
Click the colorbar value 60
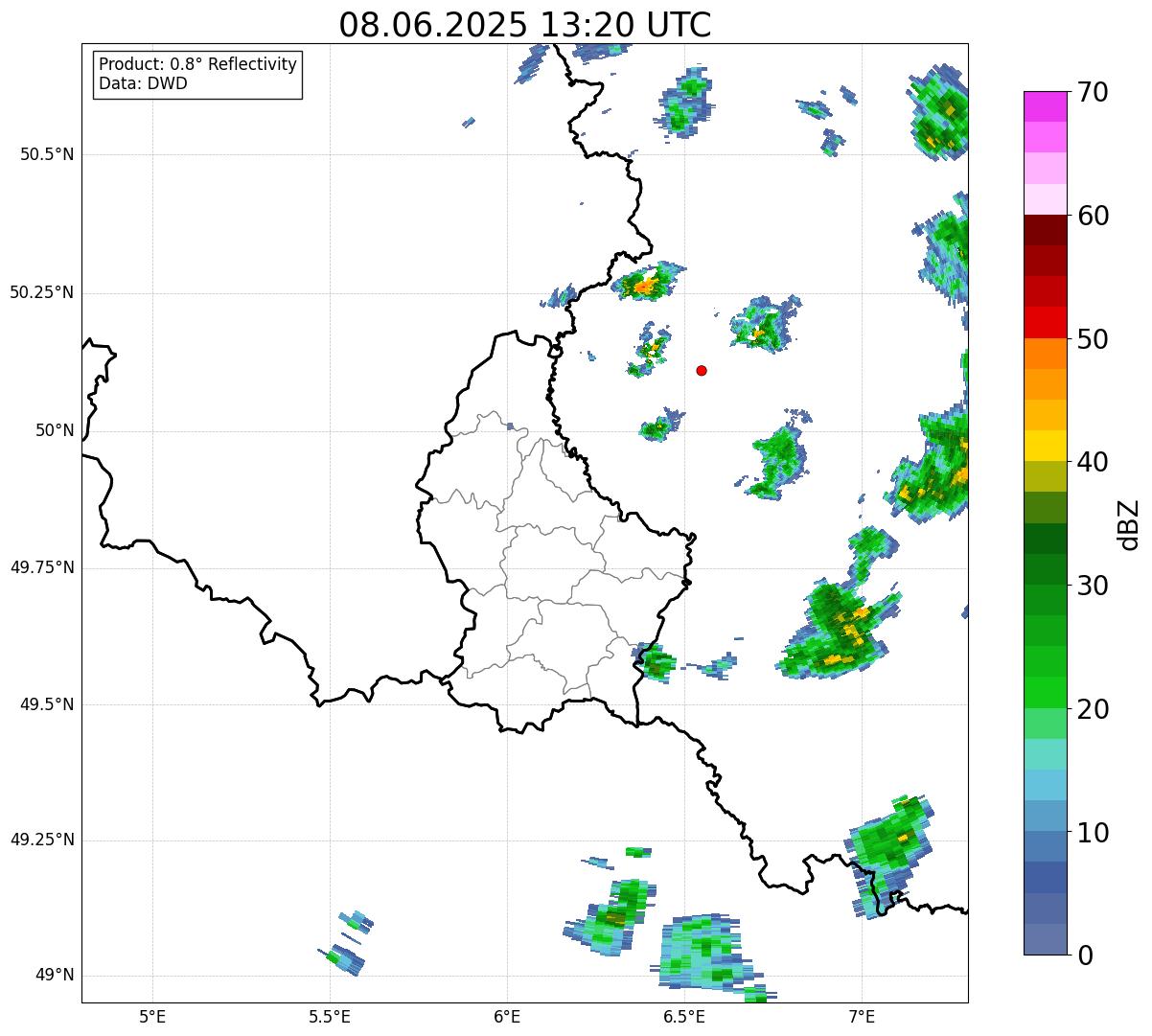click(1093, 216)
